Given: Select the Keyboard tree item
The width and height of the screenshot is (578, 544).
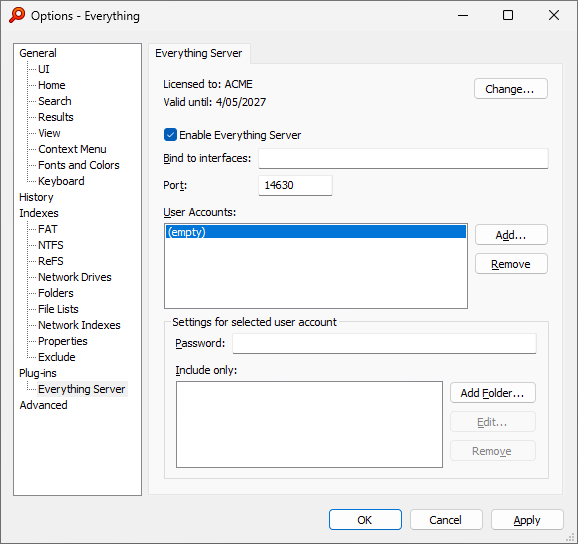Looking at the screenshot, I should (x=61, y=181).
